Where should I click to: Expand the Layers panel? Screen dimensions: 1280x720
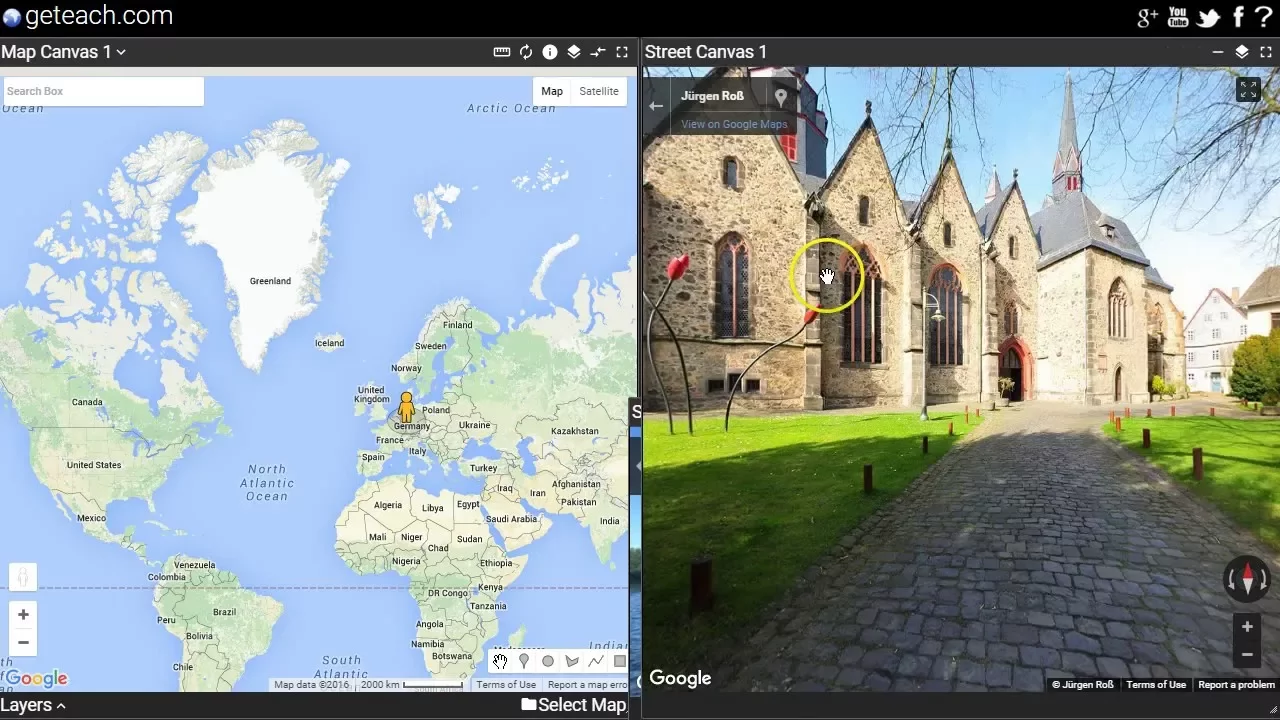(x=33, y=705)
